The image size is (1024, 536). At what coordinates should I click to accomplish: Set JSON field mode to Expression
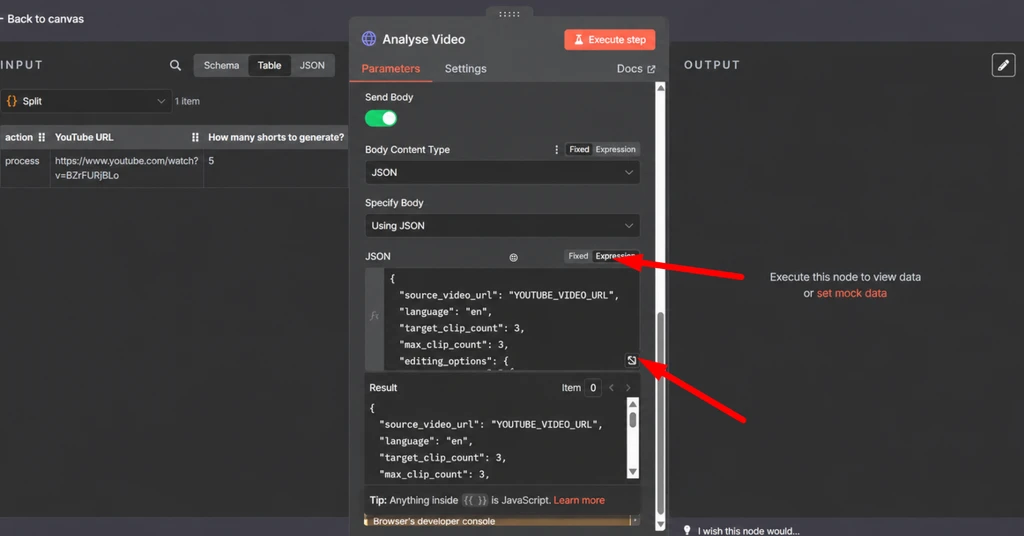pos(615,256)
